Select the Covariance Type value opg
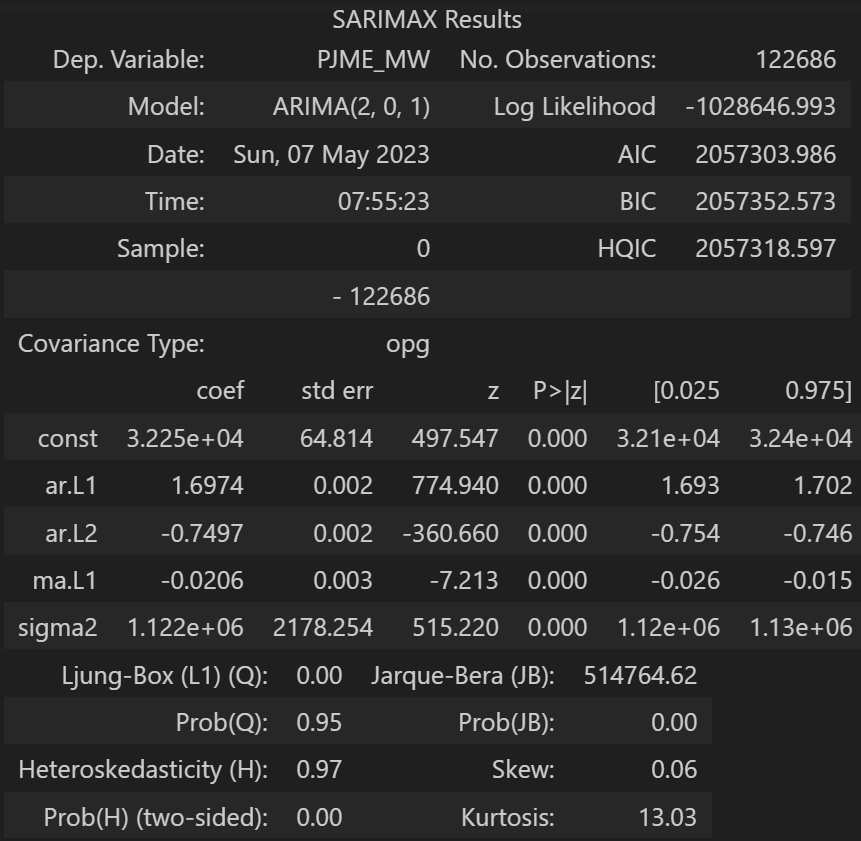This screenshot has height=841, width=861. point(408,344)
